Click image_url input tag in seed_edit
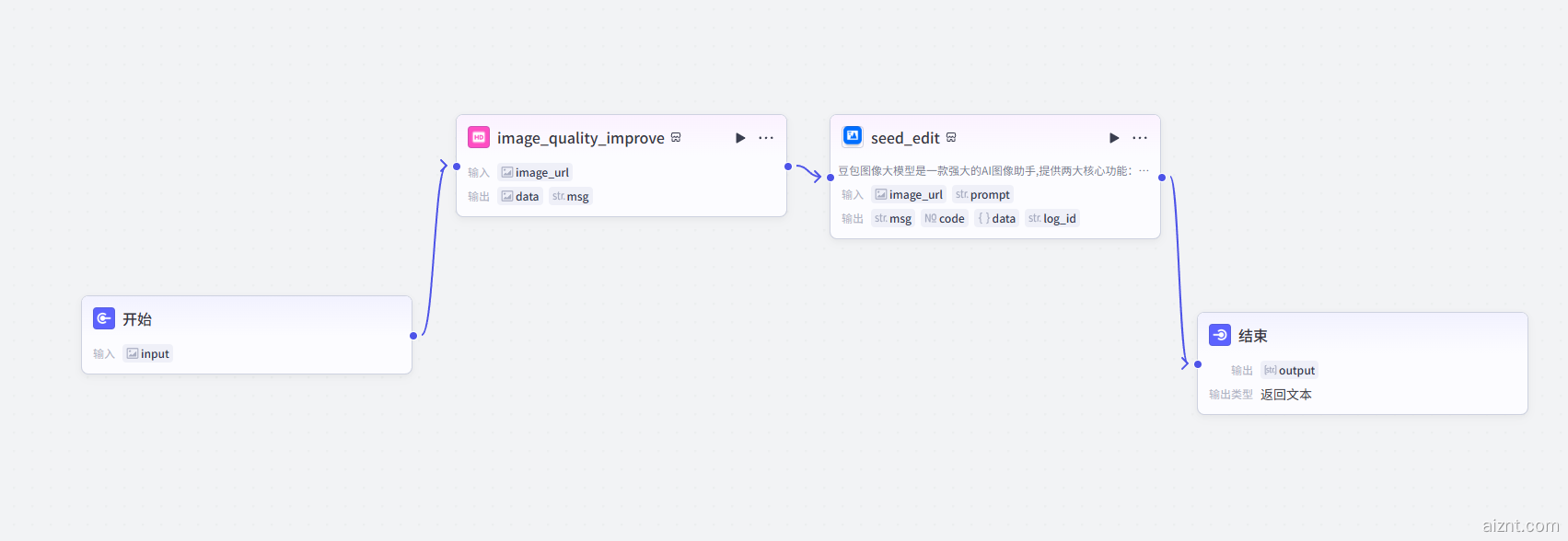This screenshot has height=541, width=1568. point(909,194)
